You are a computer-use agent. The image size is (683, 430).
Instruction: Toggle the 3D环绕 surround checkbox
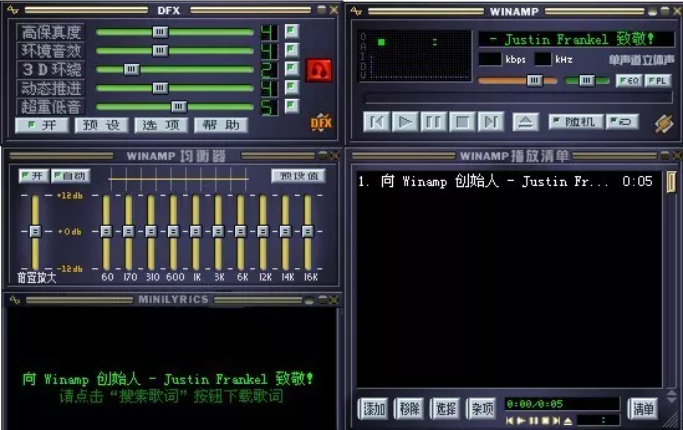tap(292, 68)
